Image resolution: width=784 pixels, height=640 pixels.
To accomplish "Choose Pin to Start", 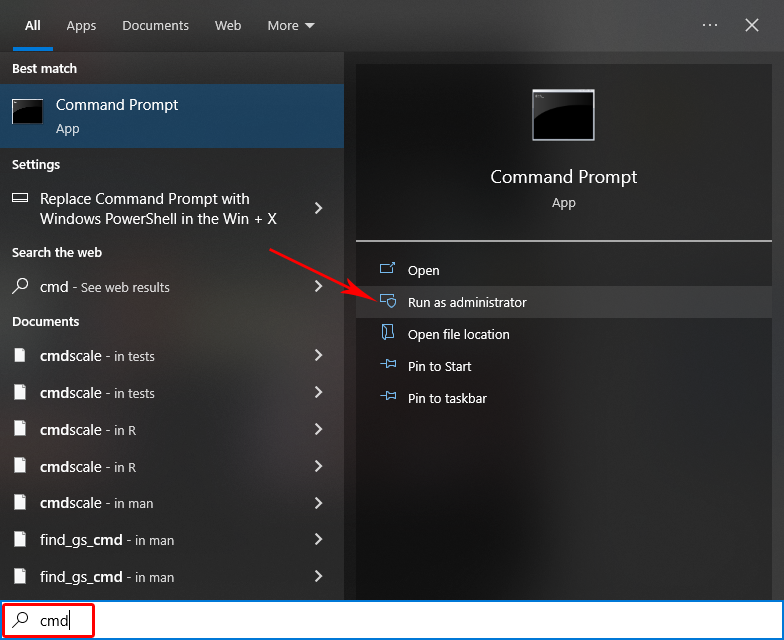I will pos(564,366).
